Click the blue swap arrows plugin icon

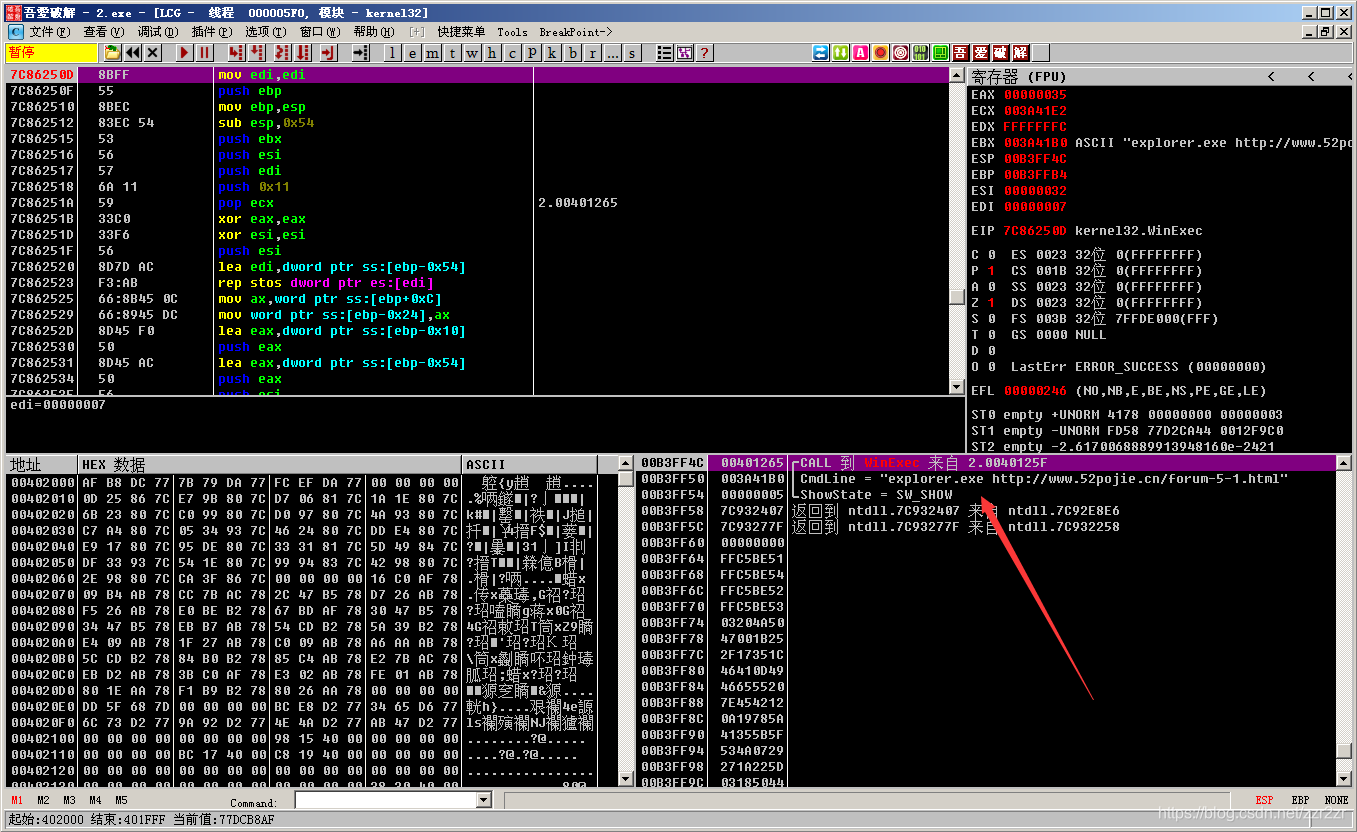pyautogui.click(x=821, y=53)
